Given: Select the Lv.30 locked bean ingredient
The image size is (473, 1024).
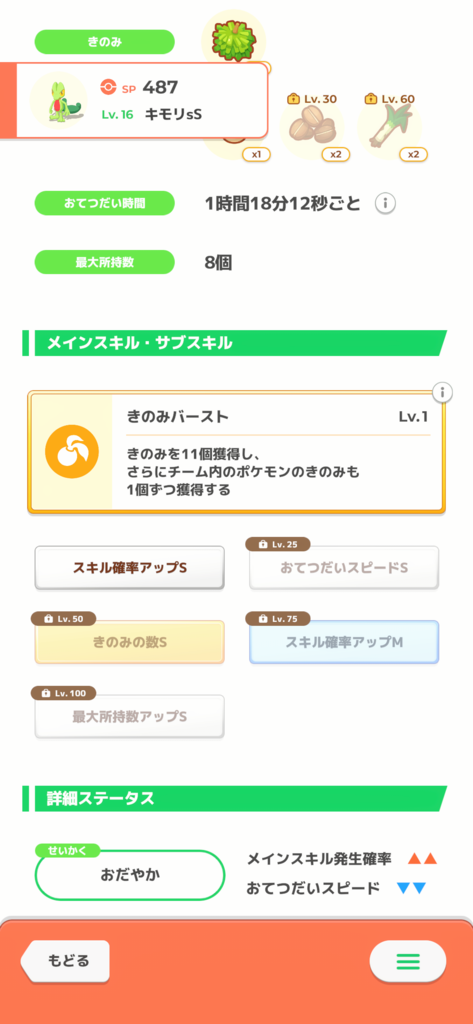Looking at the screenshot, I should coord(312,127).
